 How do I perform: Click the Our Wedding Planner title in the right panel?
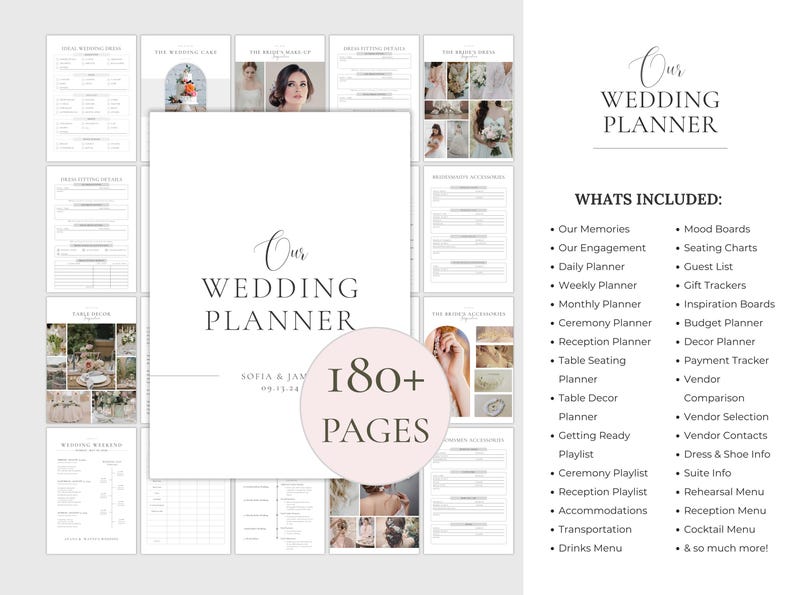pos(660,91)
